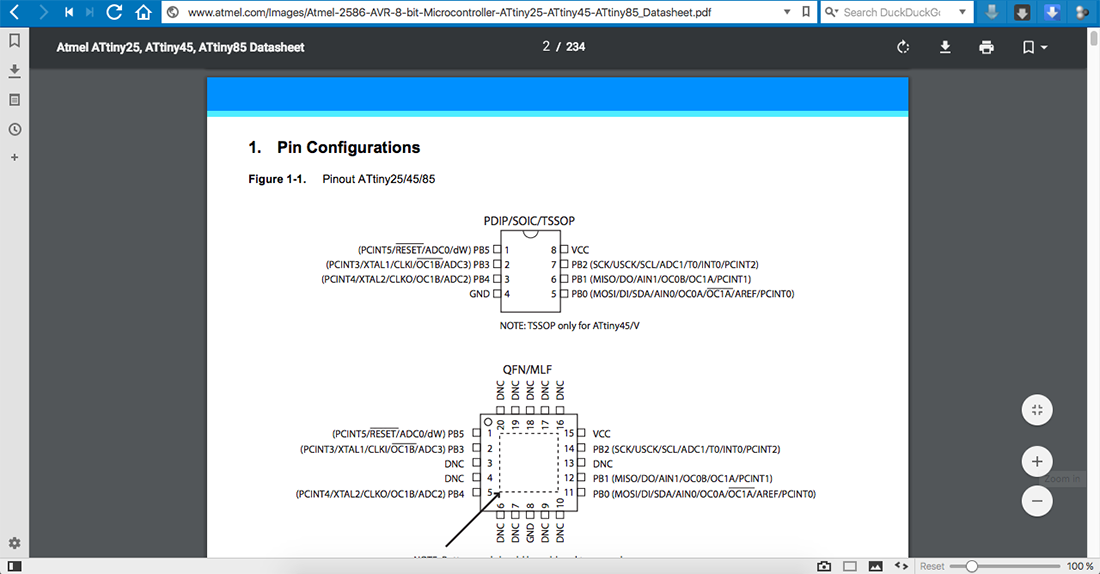
Task: Click the current page number field
Action: click(x=546, y=46)
